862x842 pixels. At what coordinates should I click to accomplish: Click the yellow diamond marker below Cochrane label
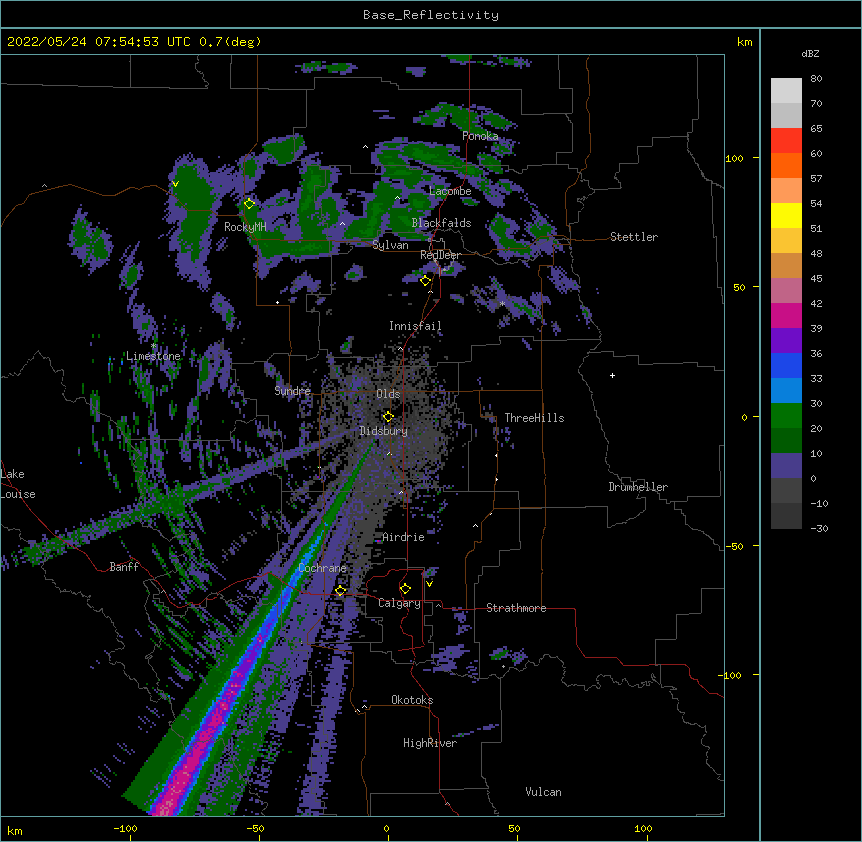tap(340, 590)
